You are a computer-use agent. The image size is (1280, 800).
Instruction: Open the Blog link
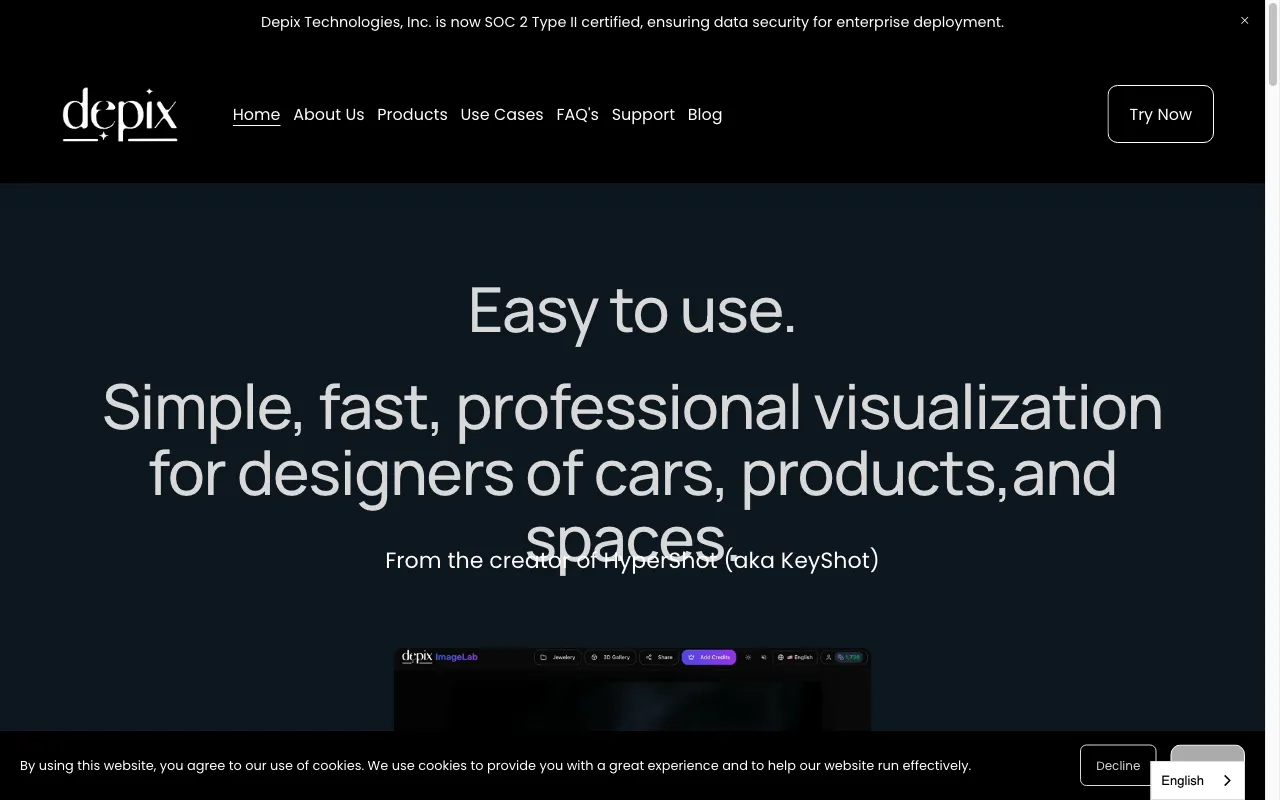coord(705,114)
